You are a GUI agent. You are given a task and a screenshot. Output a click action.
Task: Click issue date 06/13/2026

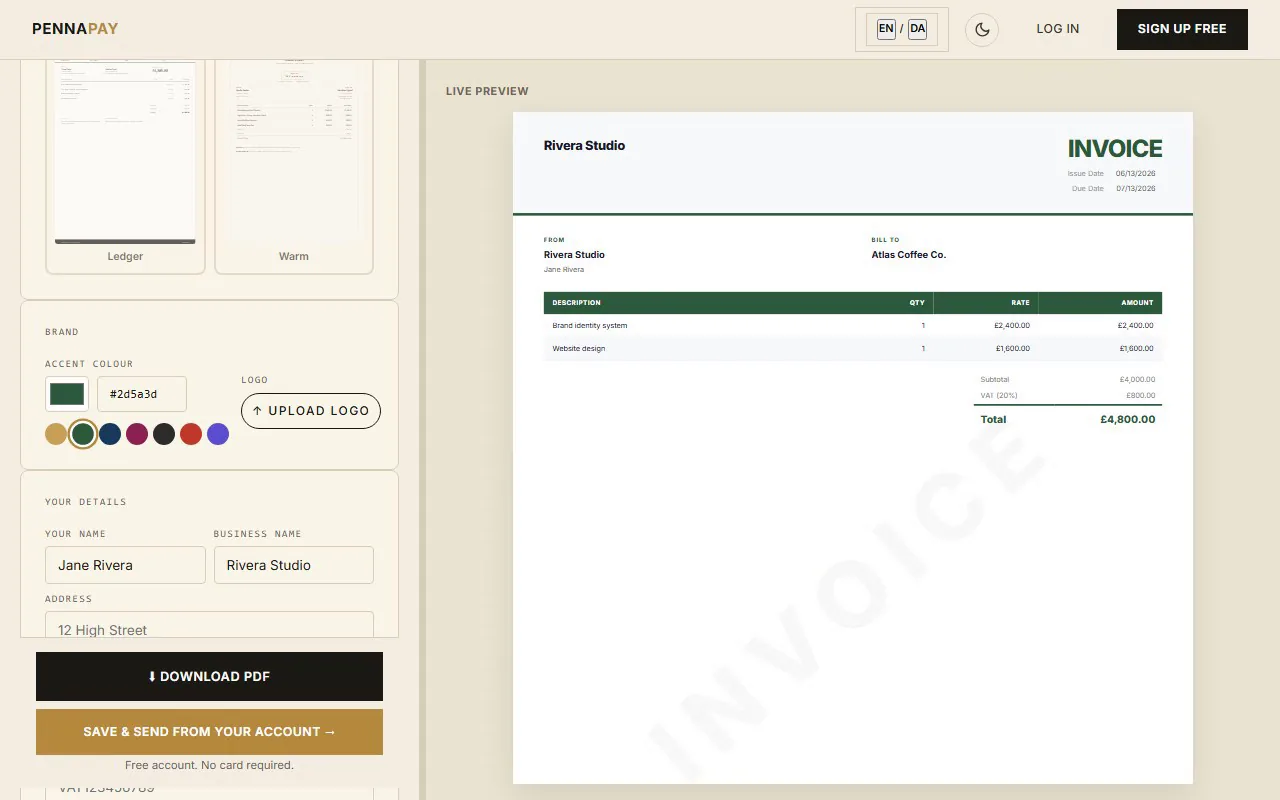(x=1136, y=174)
